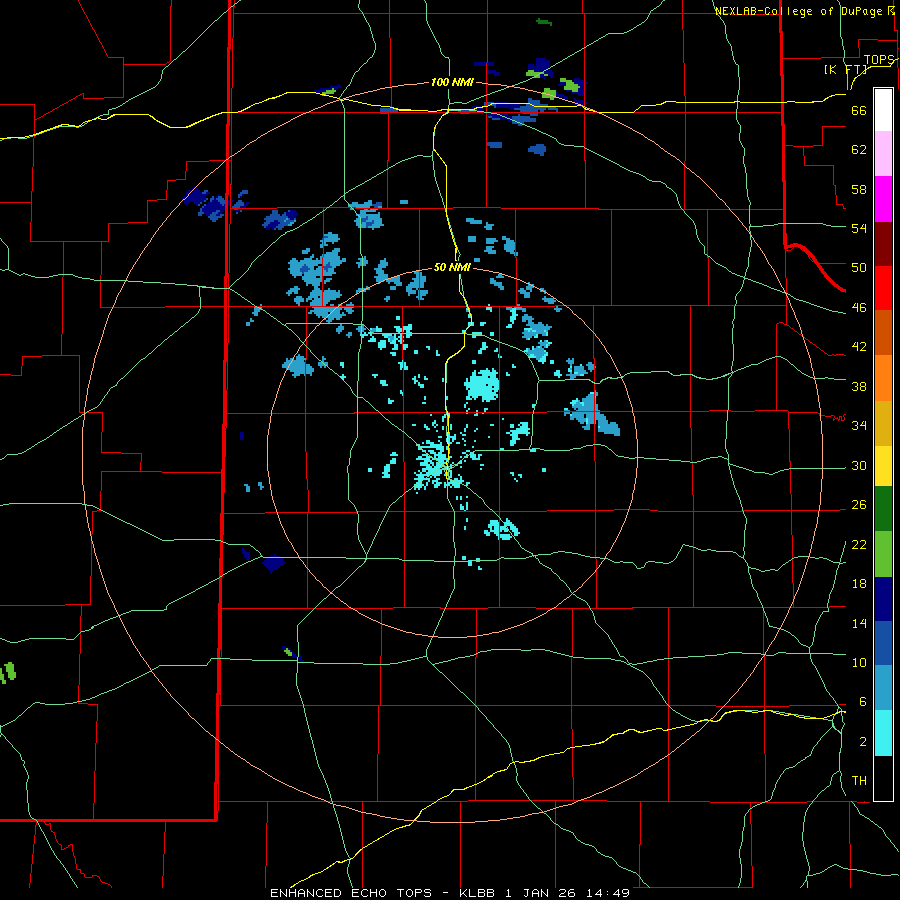Pick the light orange legend swatch
900x900 pixels.
pos(883,378)
